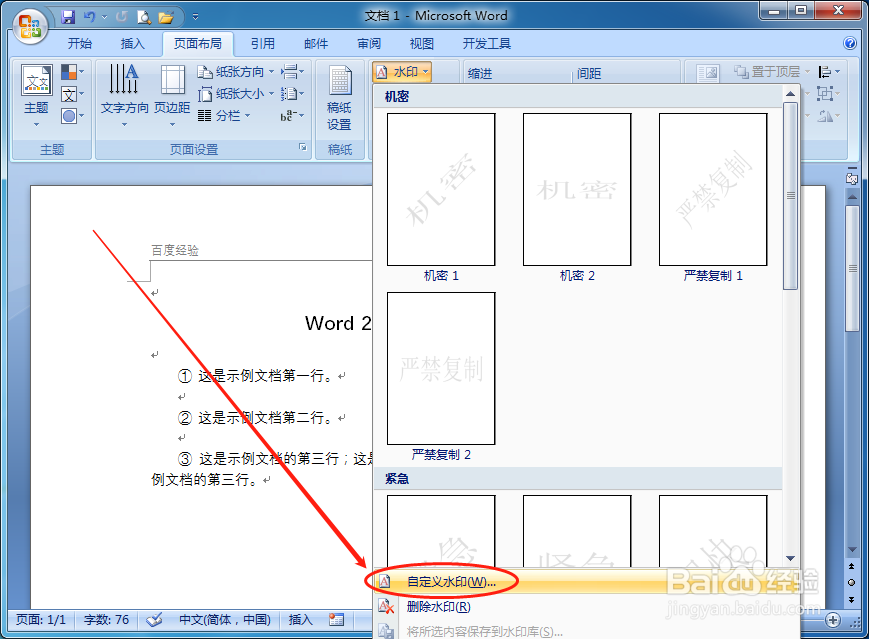
Task: Click the proofing check status icon
Action: [154, 619]
